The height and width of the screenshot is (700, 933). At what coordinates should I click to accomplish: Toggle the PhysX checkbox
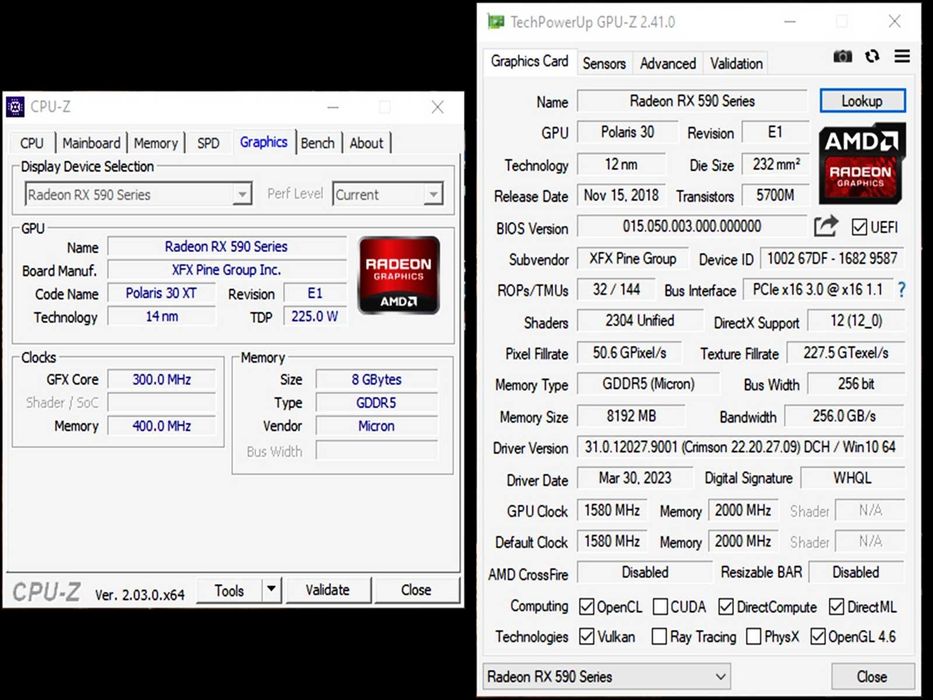tap(753, 636)
